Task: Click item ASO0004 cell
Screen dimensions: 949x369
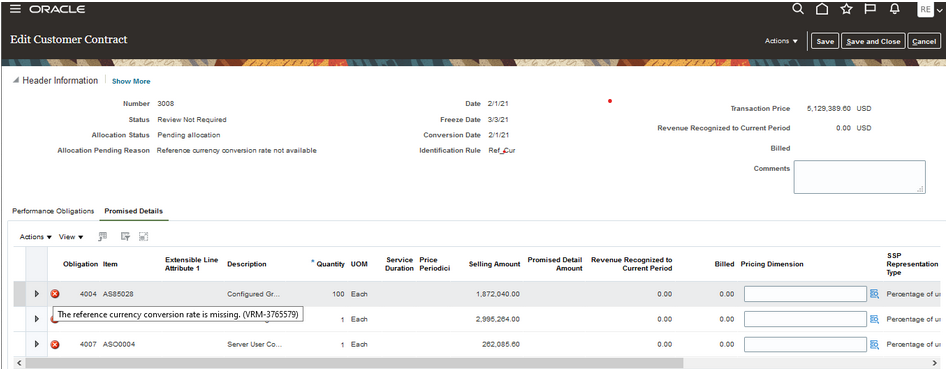Action: pyautogui.click(x=118, y=344)
